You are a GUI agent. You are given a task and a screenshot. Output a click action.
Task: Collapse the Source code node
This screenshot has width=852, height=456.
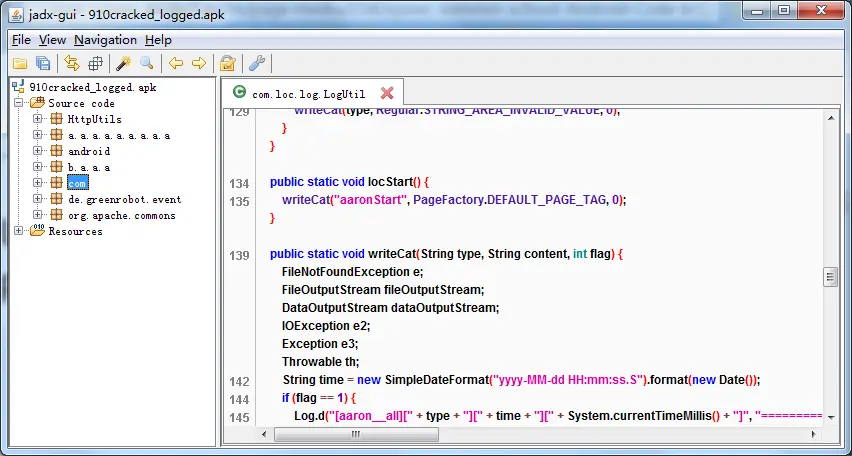point(18,103)
